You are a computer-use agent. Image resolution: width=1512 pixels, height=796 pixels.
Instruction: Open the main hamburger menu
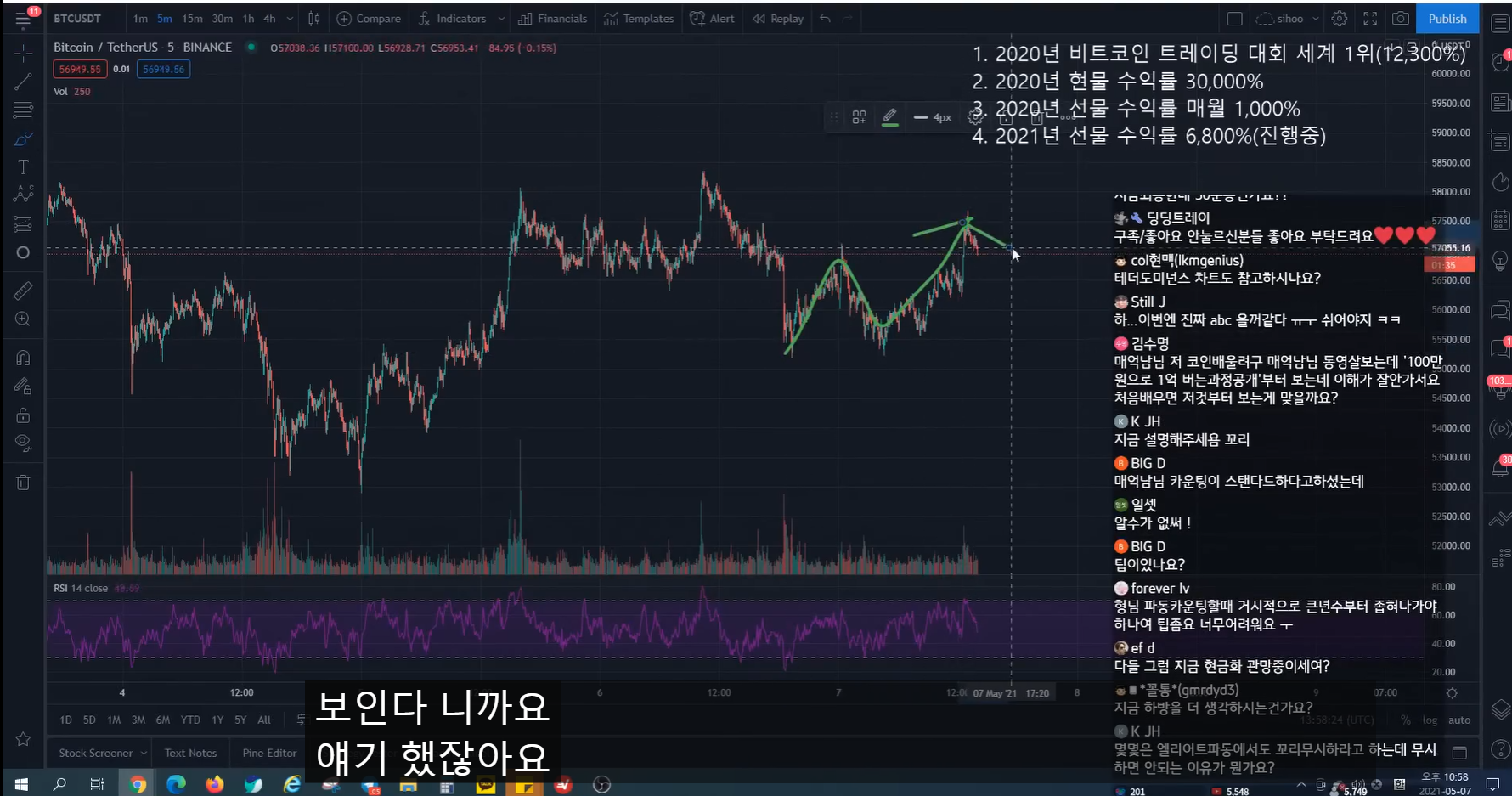(x=23, y=18)
